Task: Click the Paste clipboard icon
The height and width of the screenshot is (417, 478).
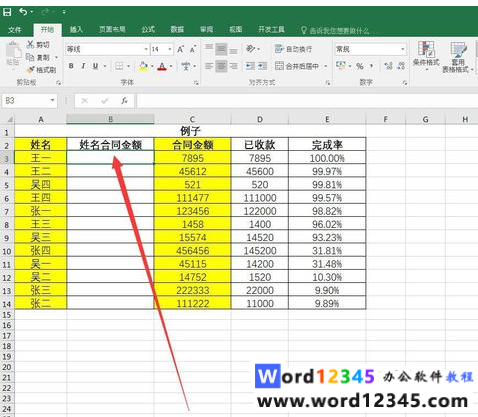Action: (13, 50)
